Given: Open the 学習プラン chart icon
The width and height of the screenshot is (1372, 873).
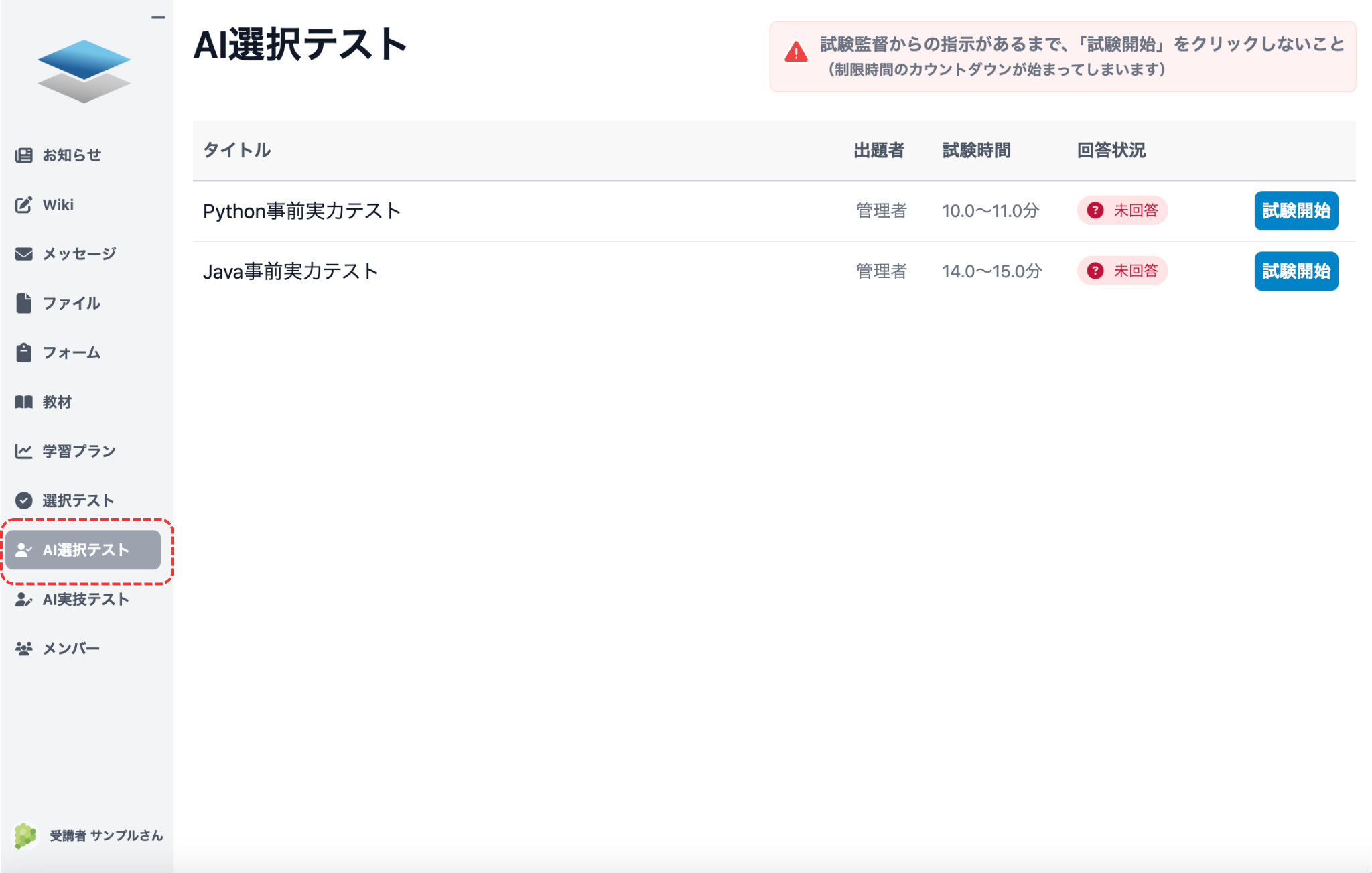Looking at the screenshot, I should pos(23,451).
